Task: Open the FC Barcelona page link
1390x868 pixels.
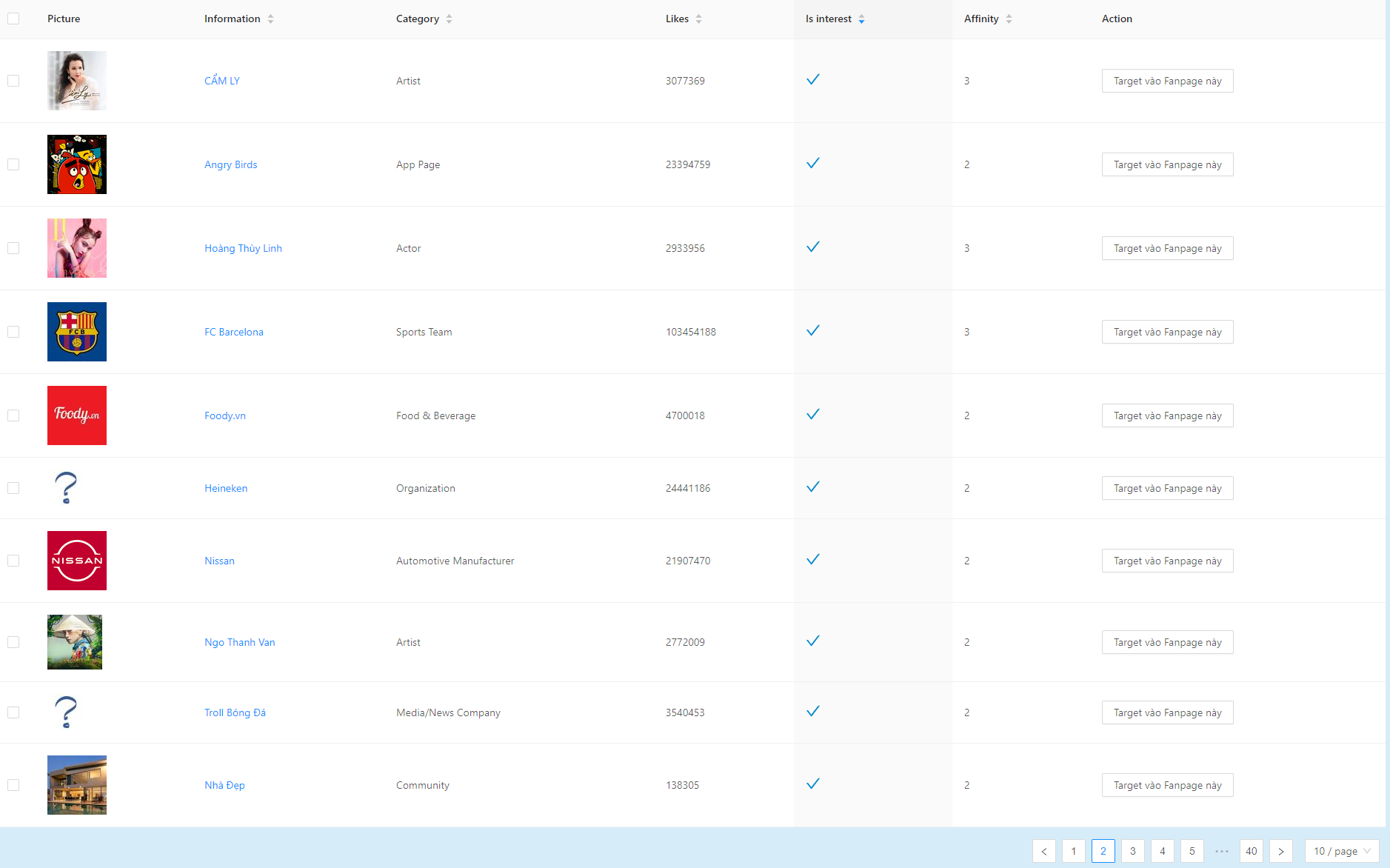Action: 234,332
